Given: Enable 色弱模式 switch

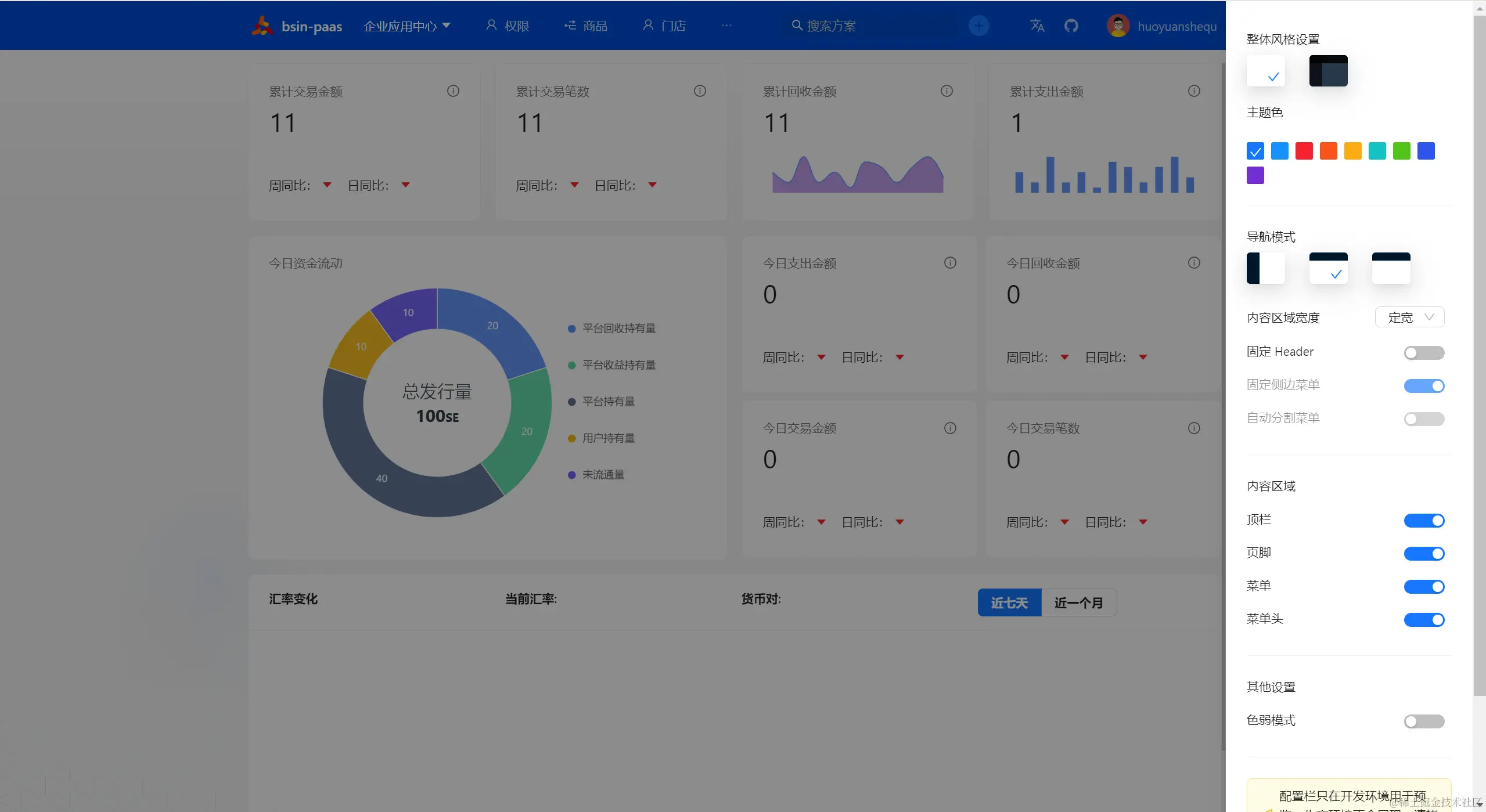Looking at the screenshot, I should click(x=1423, y=721).
